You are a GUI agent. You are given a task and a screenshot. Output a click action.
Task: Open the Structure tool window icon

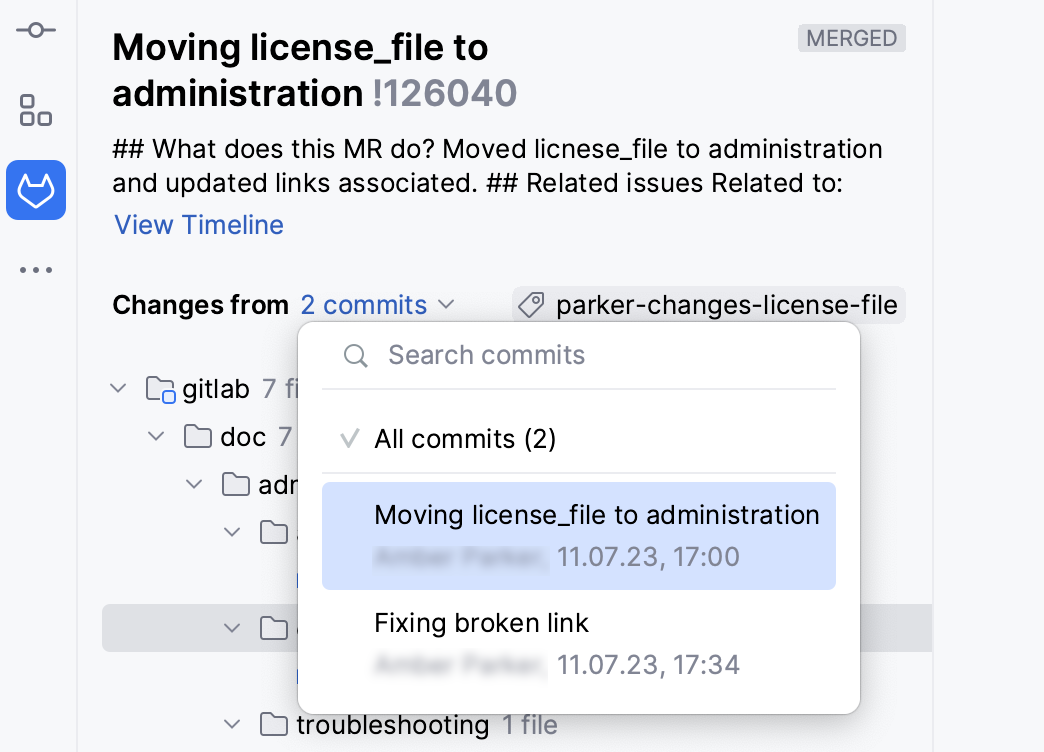tap(36, 110)
